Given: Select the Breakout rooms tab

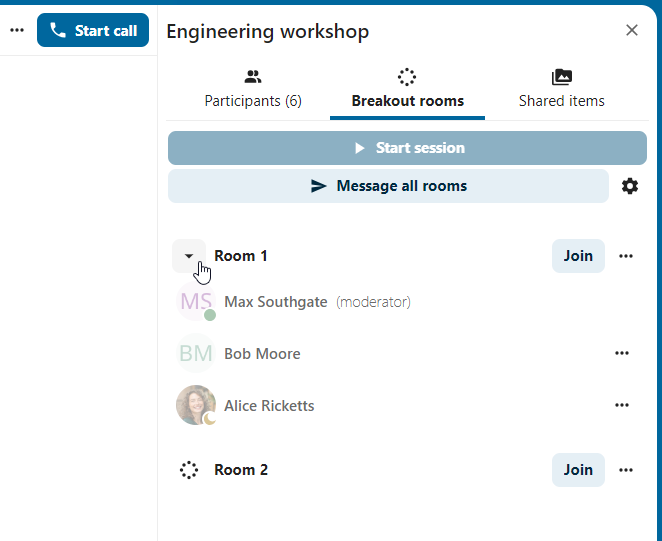Looking at the screenshot, I should 407,89.
